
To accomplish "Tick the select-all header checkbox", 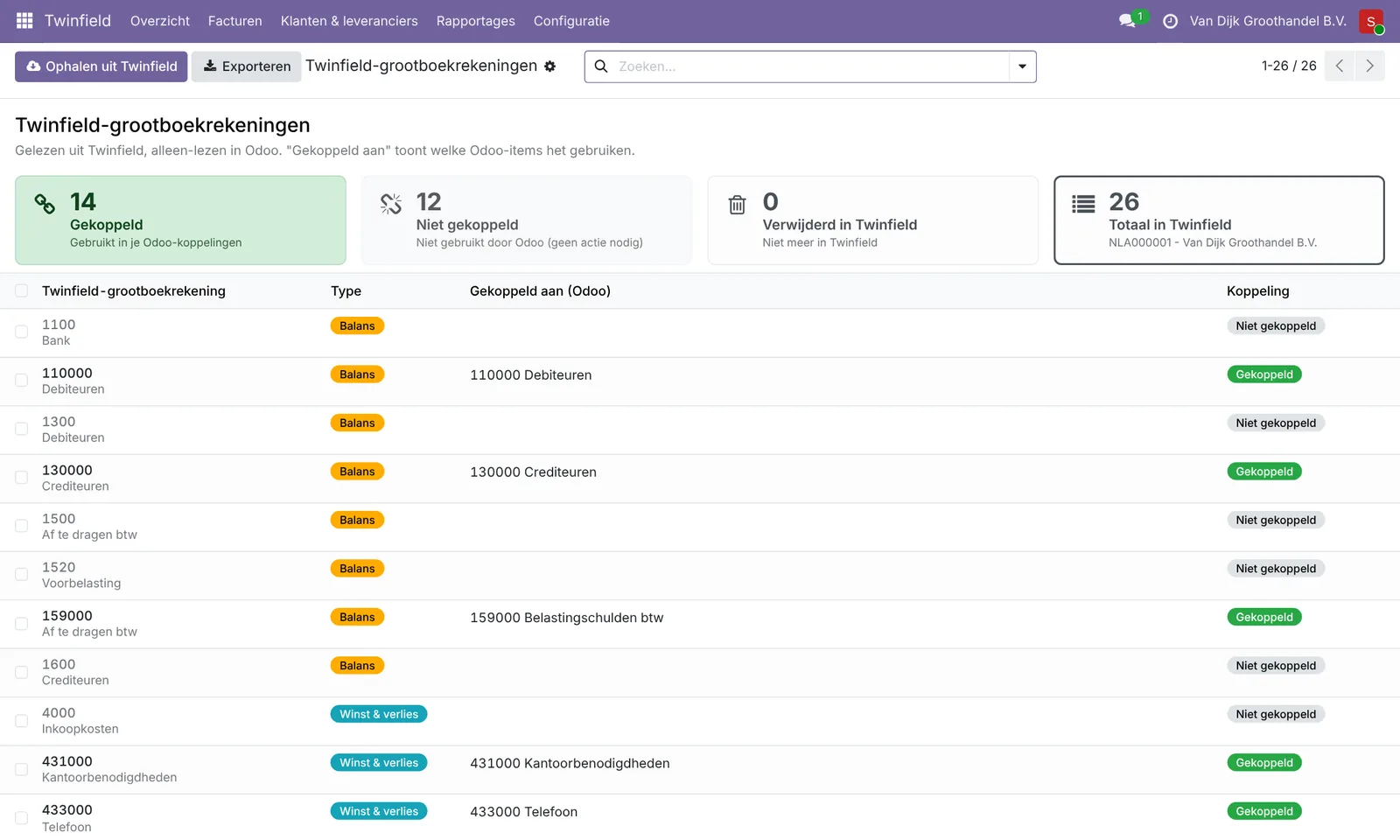I will pyautogui.click(x=22, y=290).
